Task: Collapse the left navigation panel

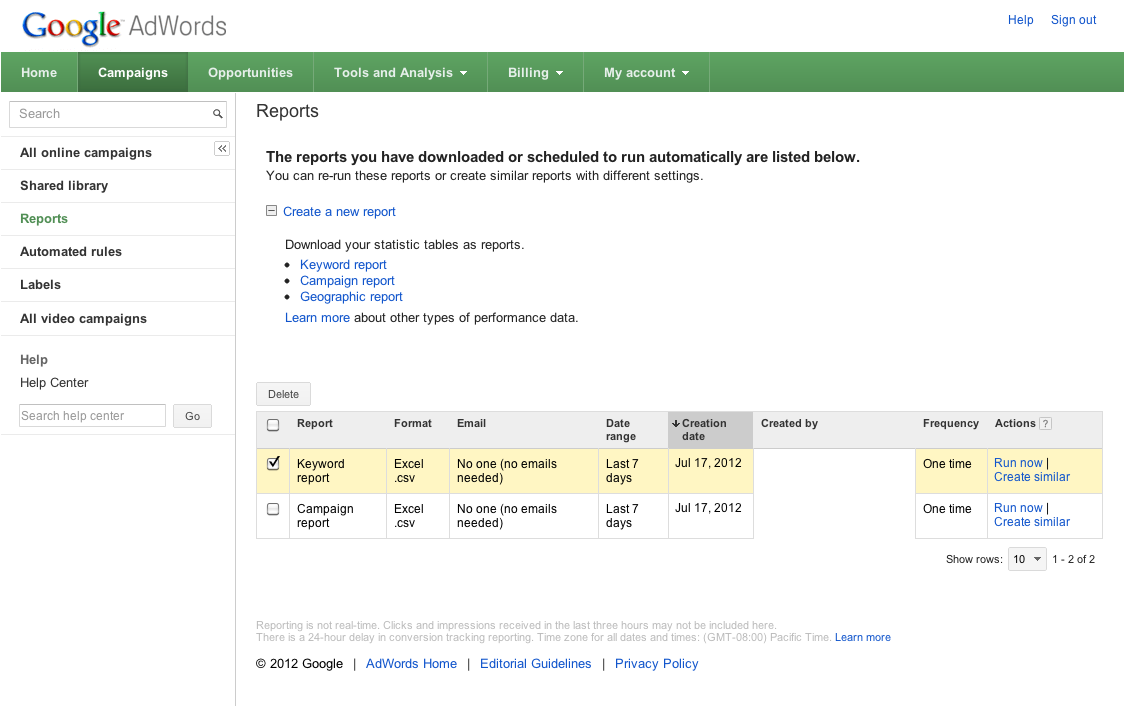Action: 222,148
